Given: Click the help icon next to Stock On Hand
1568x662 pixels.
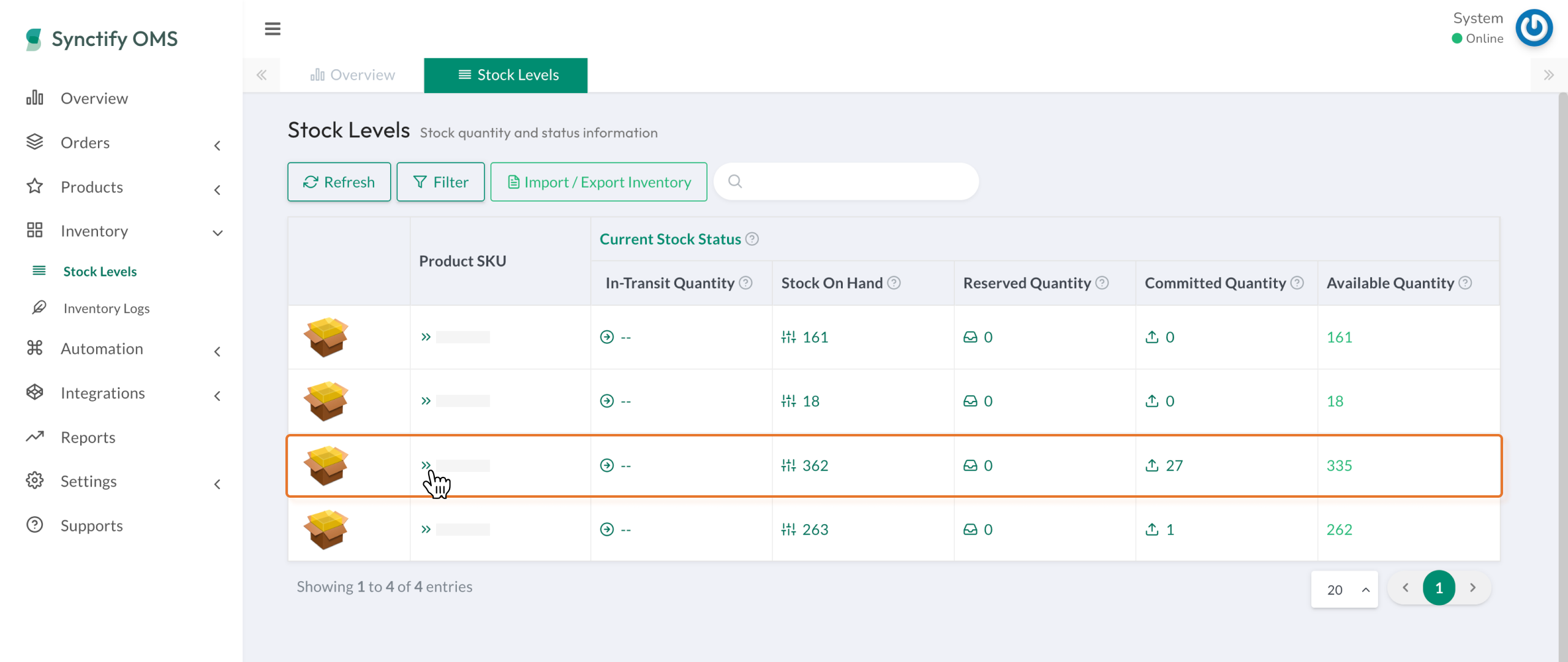Looking at the screenshot, I should 894,283.
